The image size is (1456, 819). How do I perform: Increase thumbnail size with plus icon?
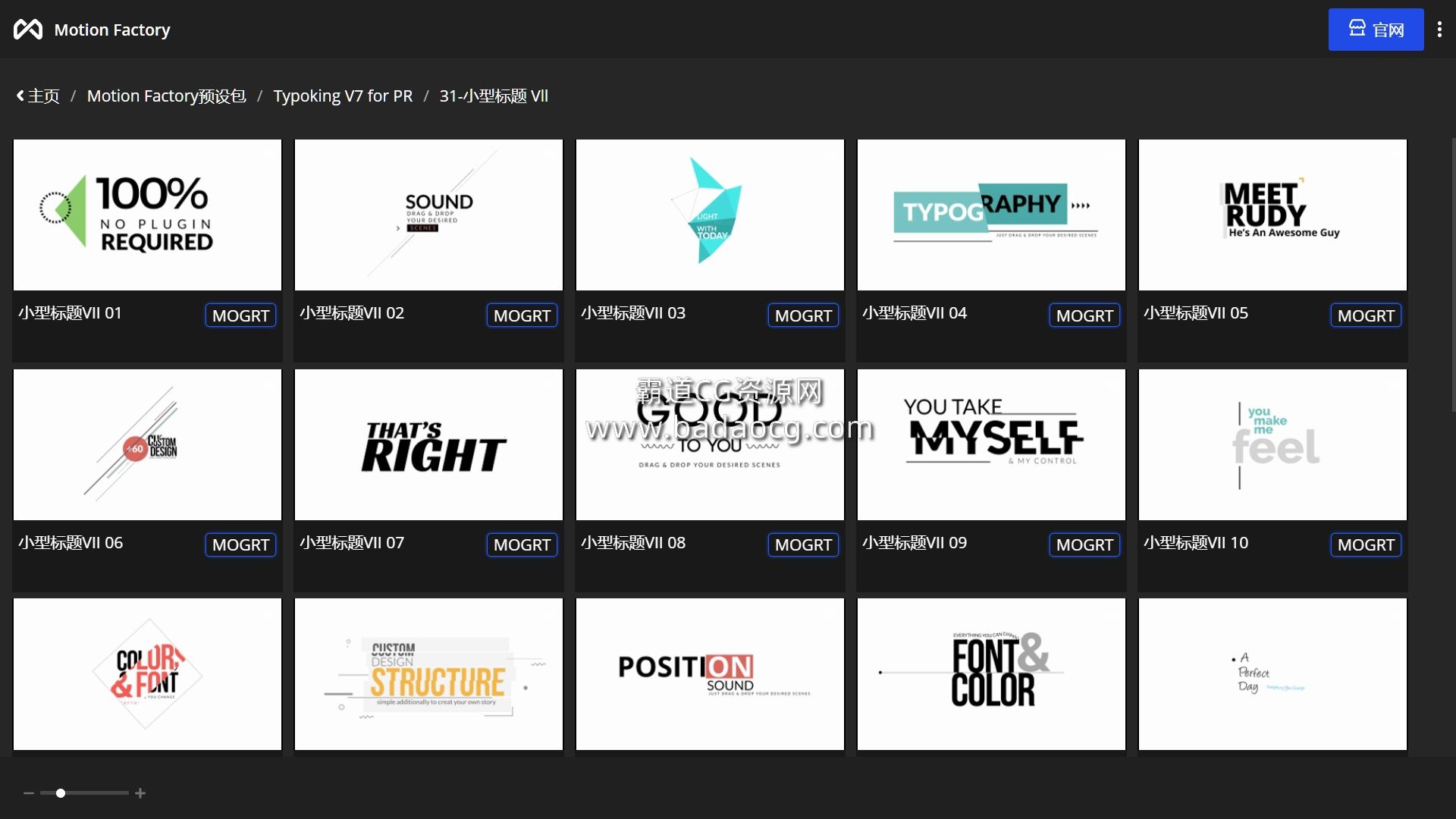pyautogui.click(x=140, y=793)
